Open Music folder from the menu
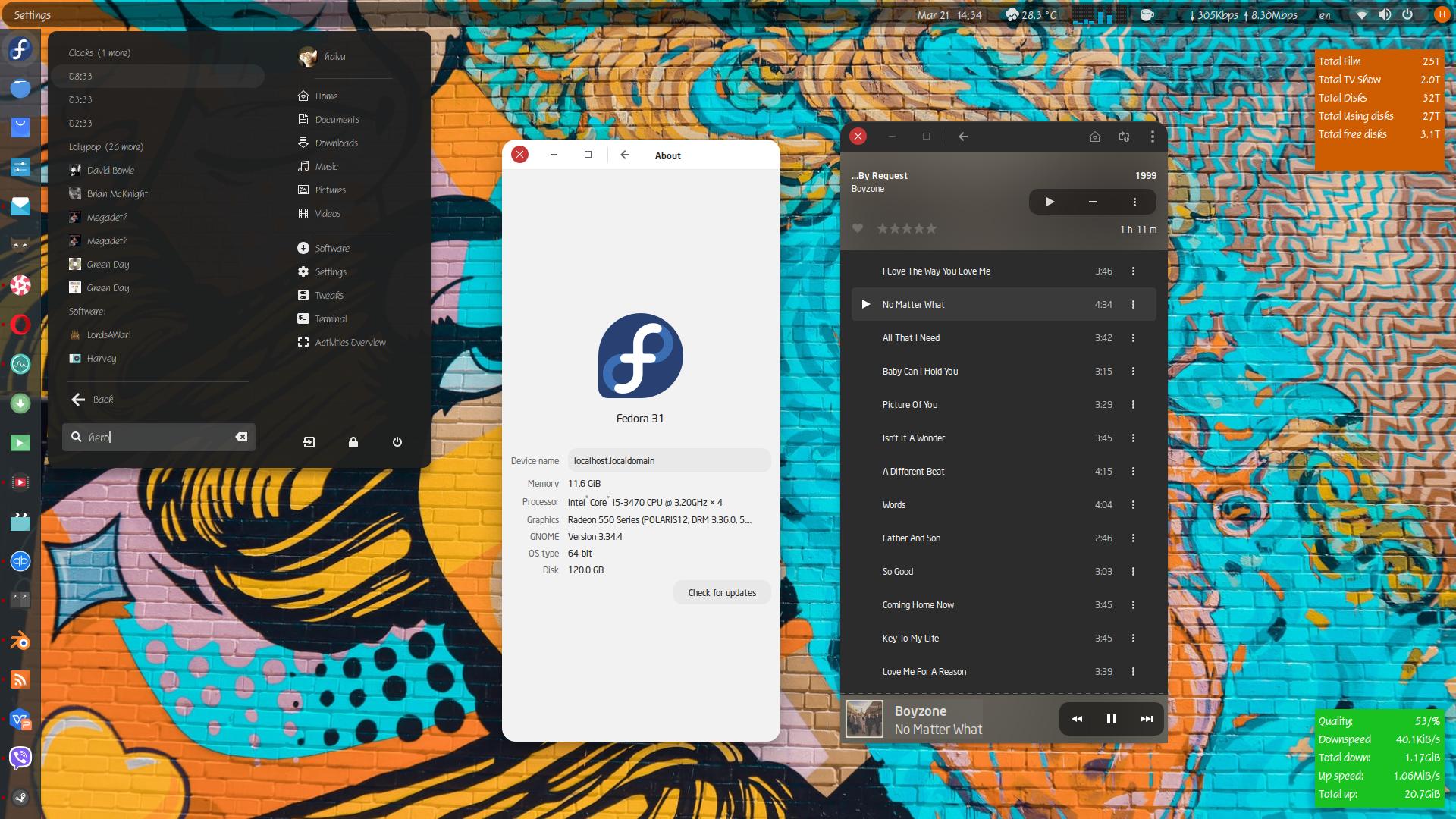 click(318, 167)
